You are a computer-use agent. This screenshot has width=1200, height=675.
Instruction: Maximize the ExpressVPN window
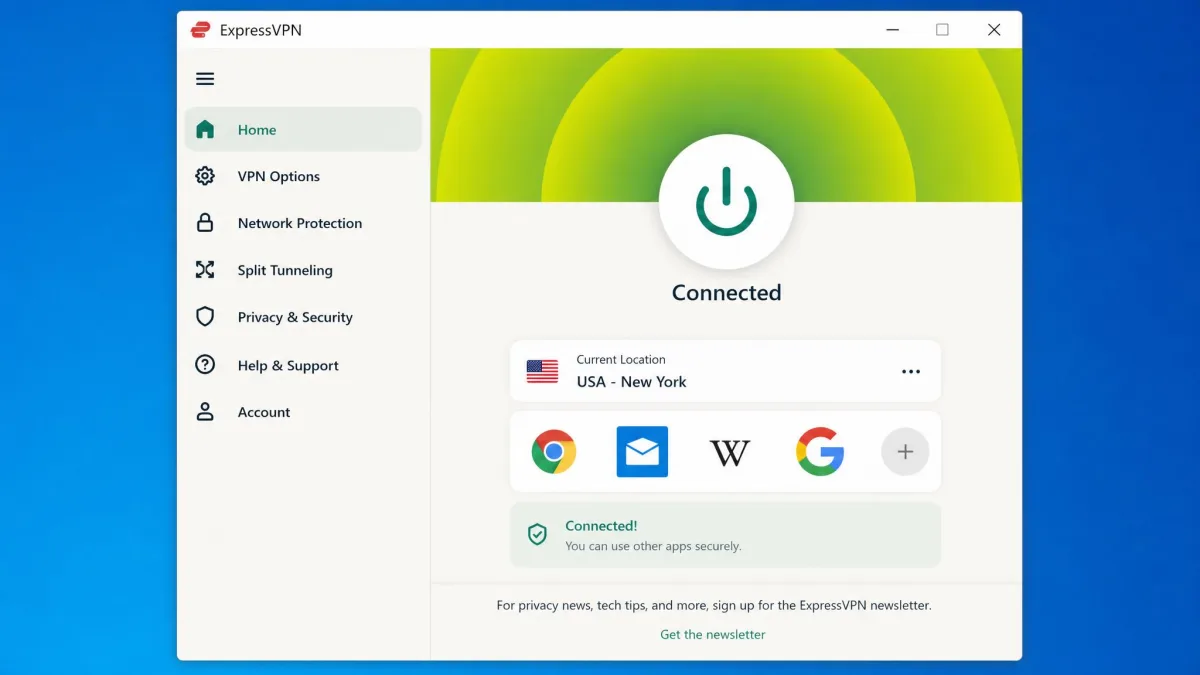(942, 30)
